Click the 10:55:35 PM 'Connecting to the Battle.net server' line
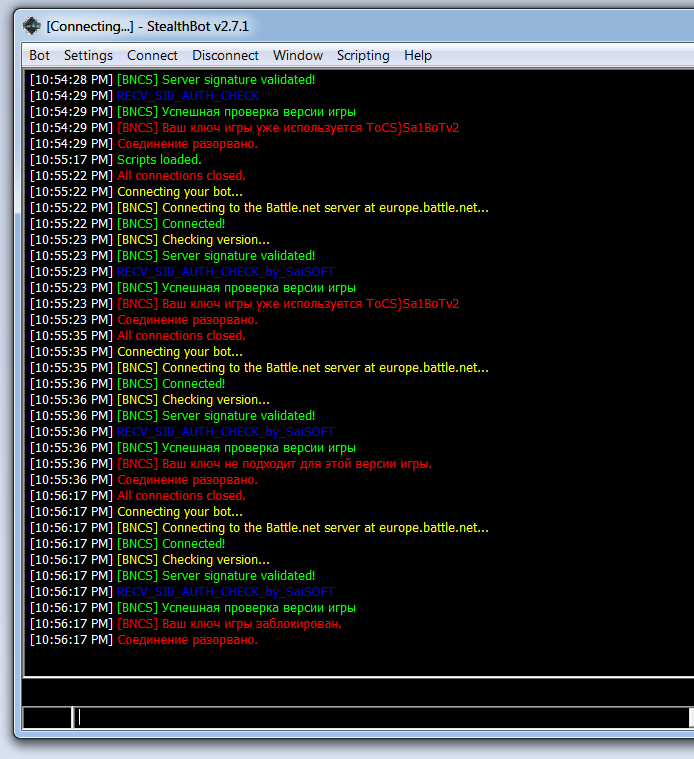Viewport: 694px width, 759px height. 259,368
